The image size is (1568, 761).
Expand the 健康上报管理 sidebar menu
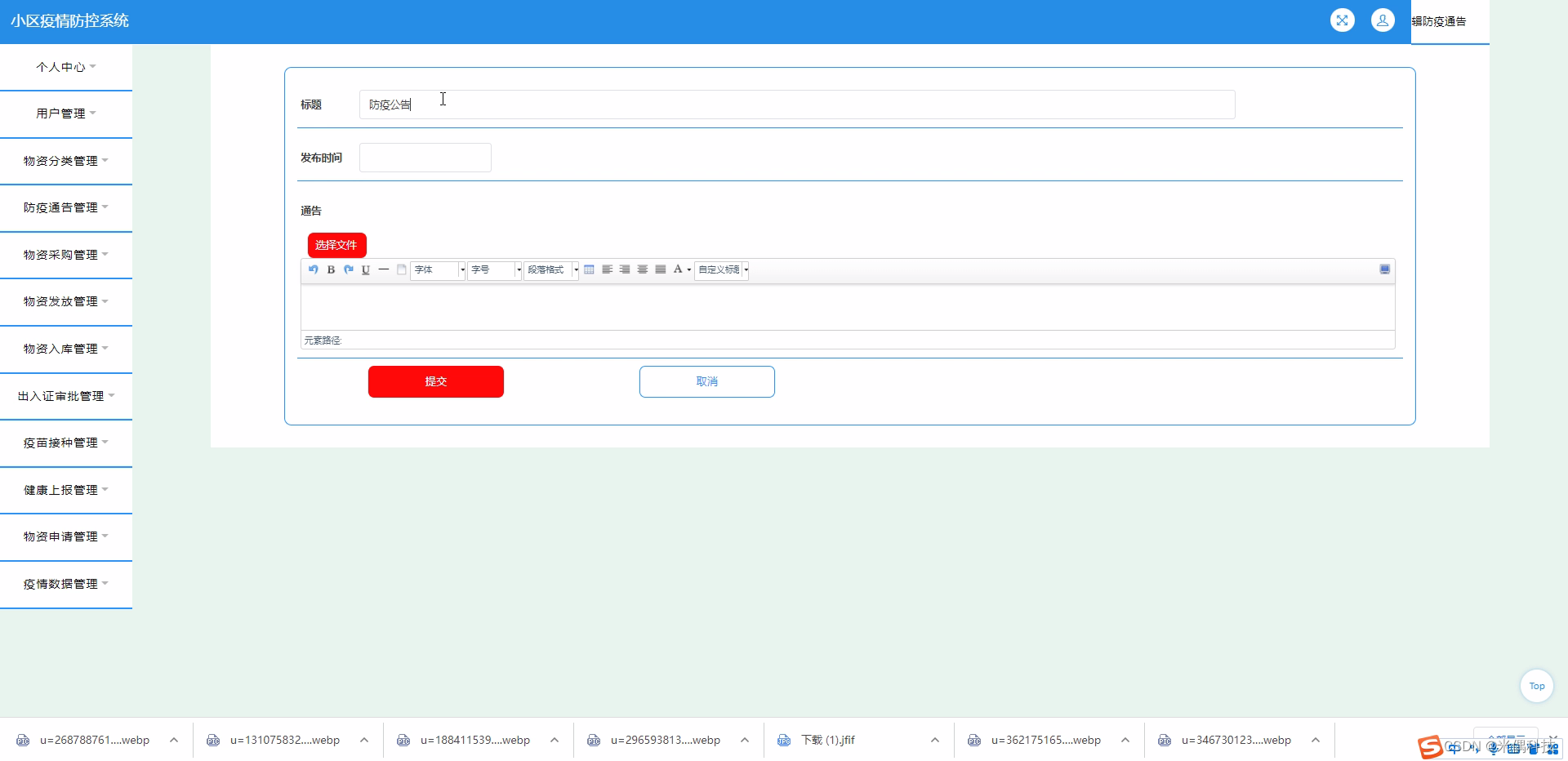click(x=66, y=490)
